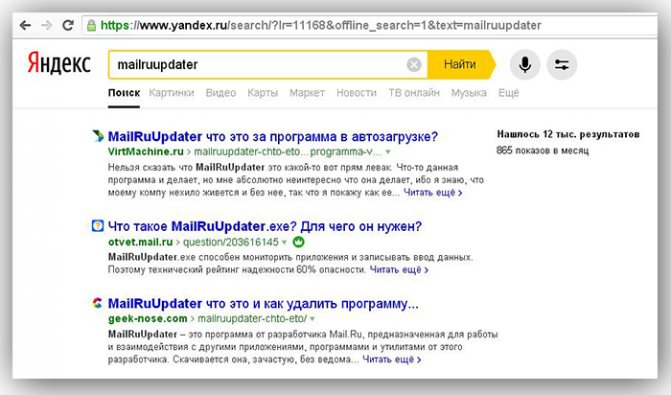Image resolution: width=671 pixels, height=395 pixels.
Task: Click the VirtMachine.ru site link
Action: click(146, 151)
